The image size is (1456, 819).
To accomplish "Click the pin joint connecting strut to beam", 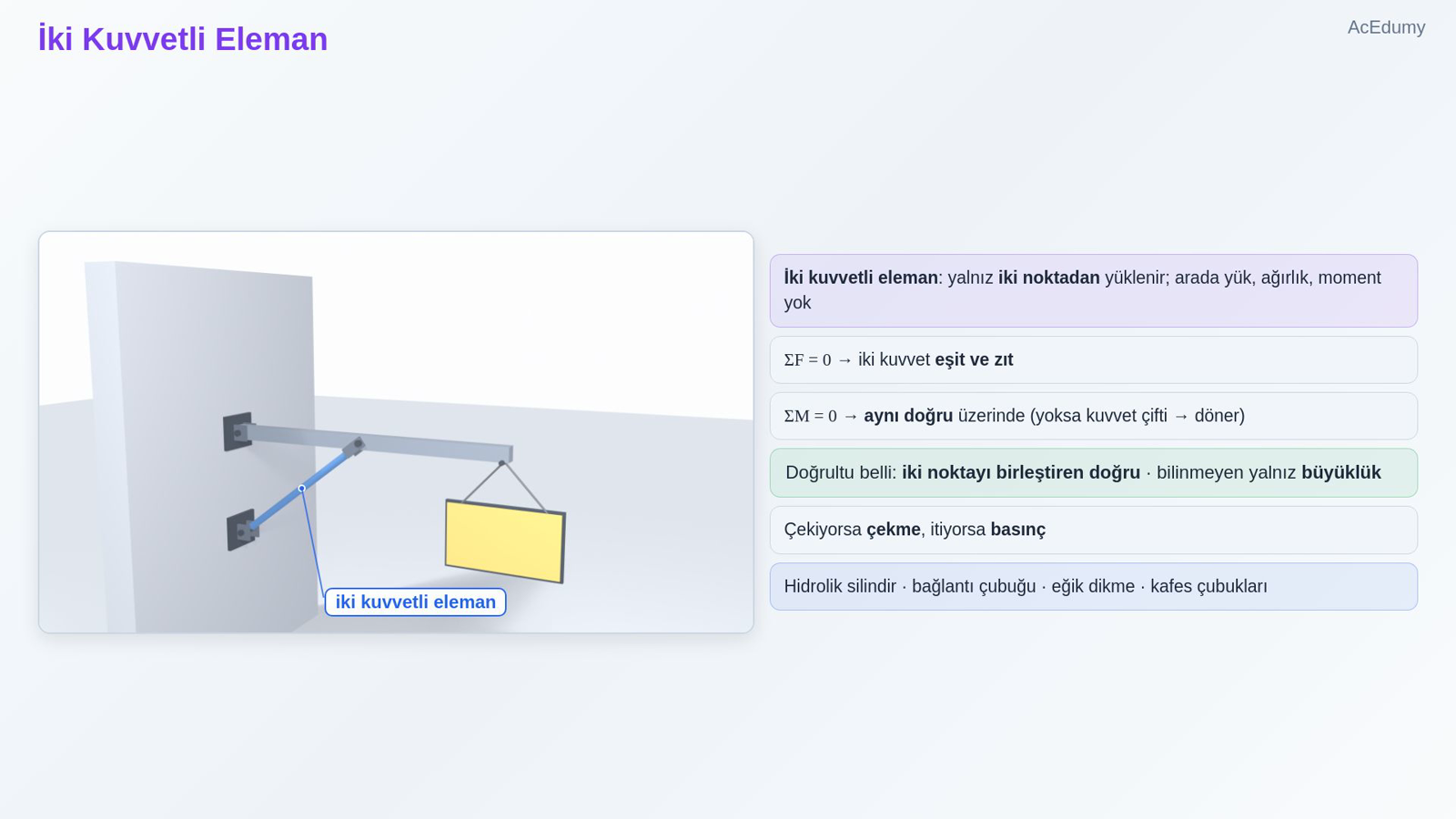I will tap(357, 444).
